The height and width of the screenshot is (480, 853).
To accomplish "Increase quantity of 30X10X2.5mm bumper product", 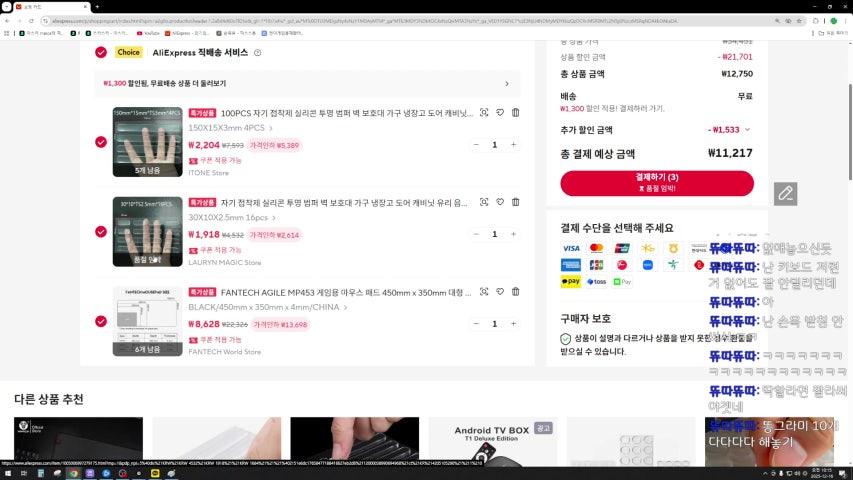I will point(513,234).
